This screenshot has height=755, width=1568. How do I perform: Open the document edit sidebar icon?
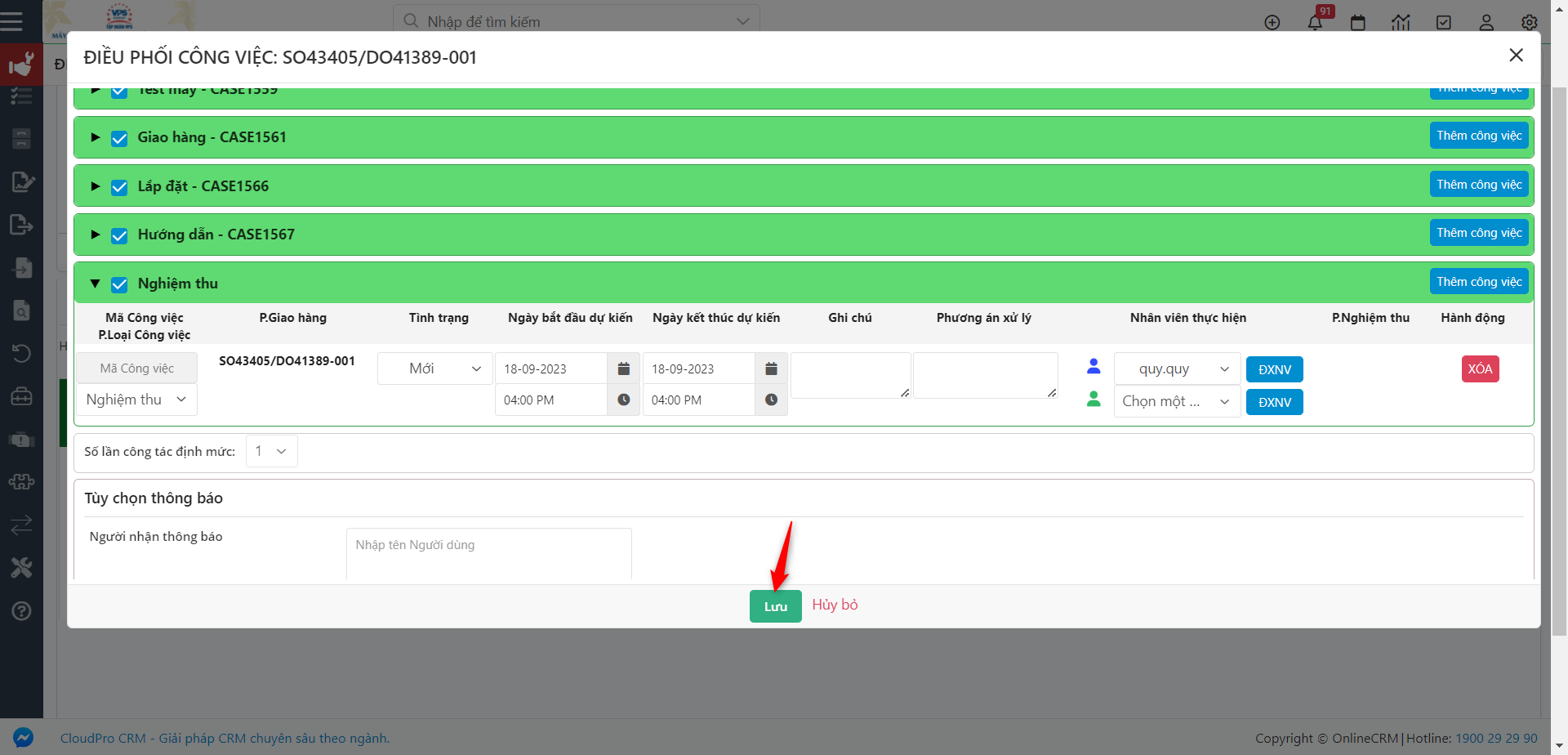[22, 181]
